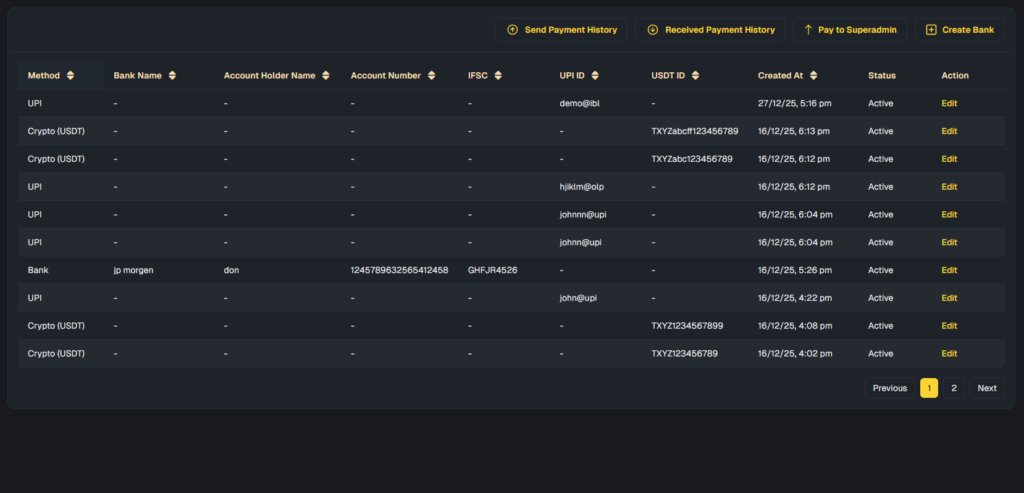The image size is (1024, 493).
Task: Click the Received Payment History download icon
Action: [x=653, y=30]
